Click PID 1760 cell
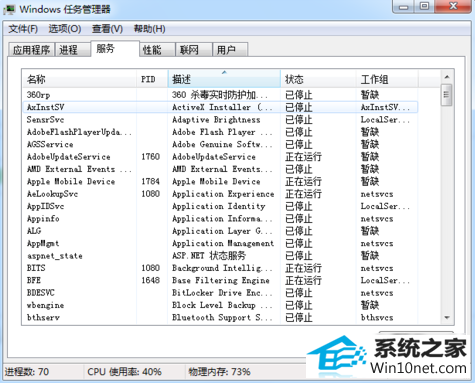475x383 pixels. tap(151, 157)
